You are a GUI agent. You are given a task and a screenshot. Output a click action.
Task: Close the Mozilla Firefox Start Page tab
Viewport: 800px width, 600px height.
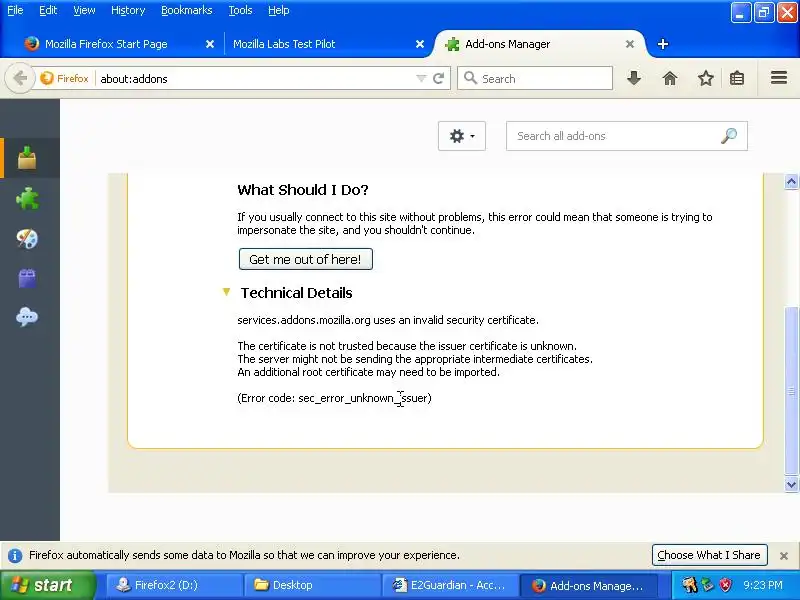point(210,44)
